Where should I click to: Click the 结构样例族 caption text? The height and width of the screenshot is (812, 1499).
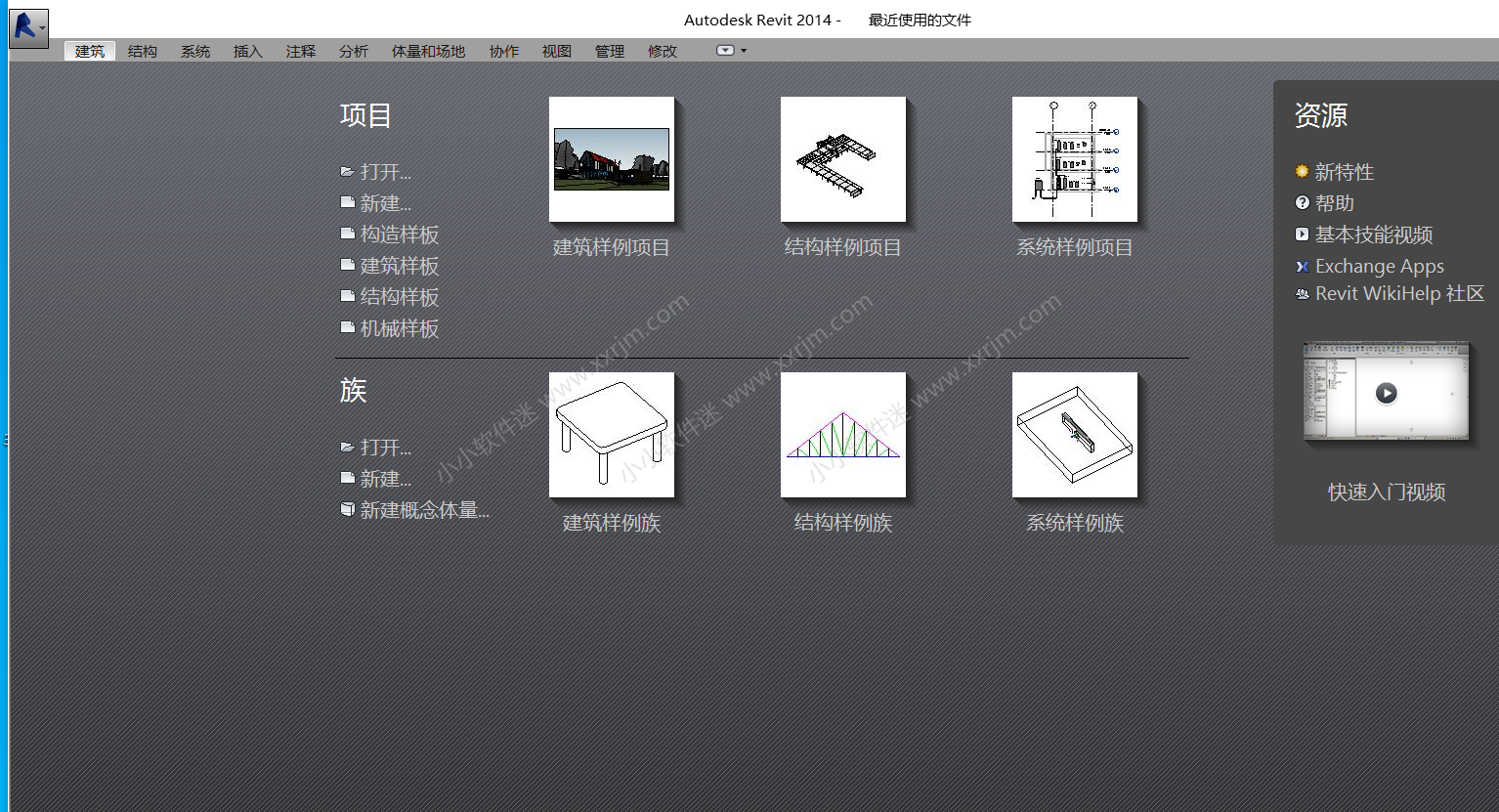tap(843, 523)
